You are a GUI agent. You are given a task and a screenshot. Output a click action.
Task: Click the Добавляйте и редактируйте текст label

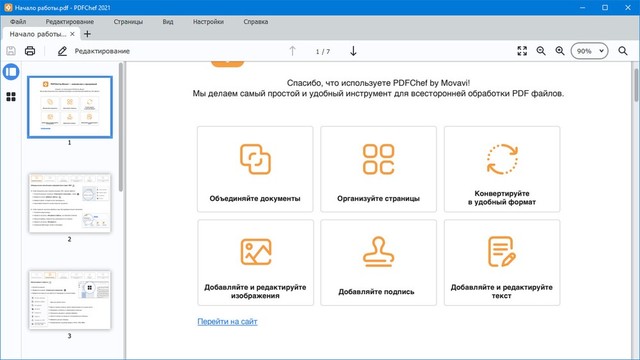pos(502,291)
